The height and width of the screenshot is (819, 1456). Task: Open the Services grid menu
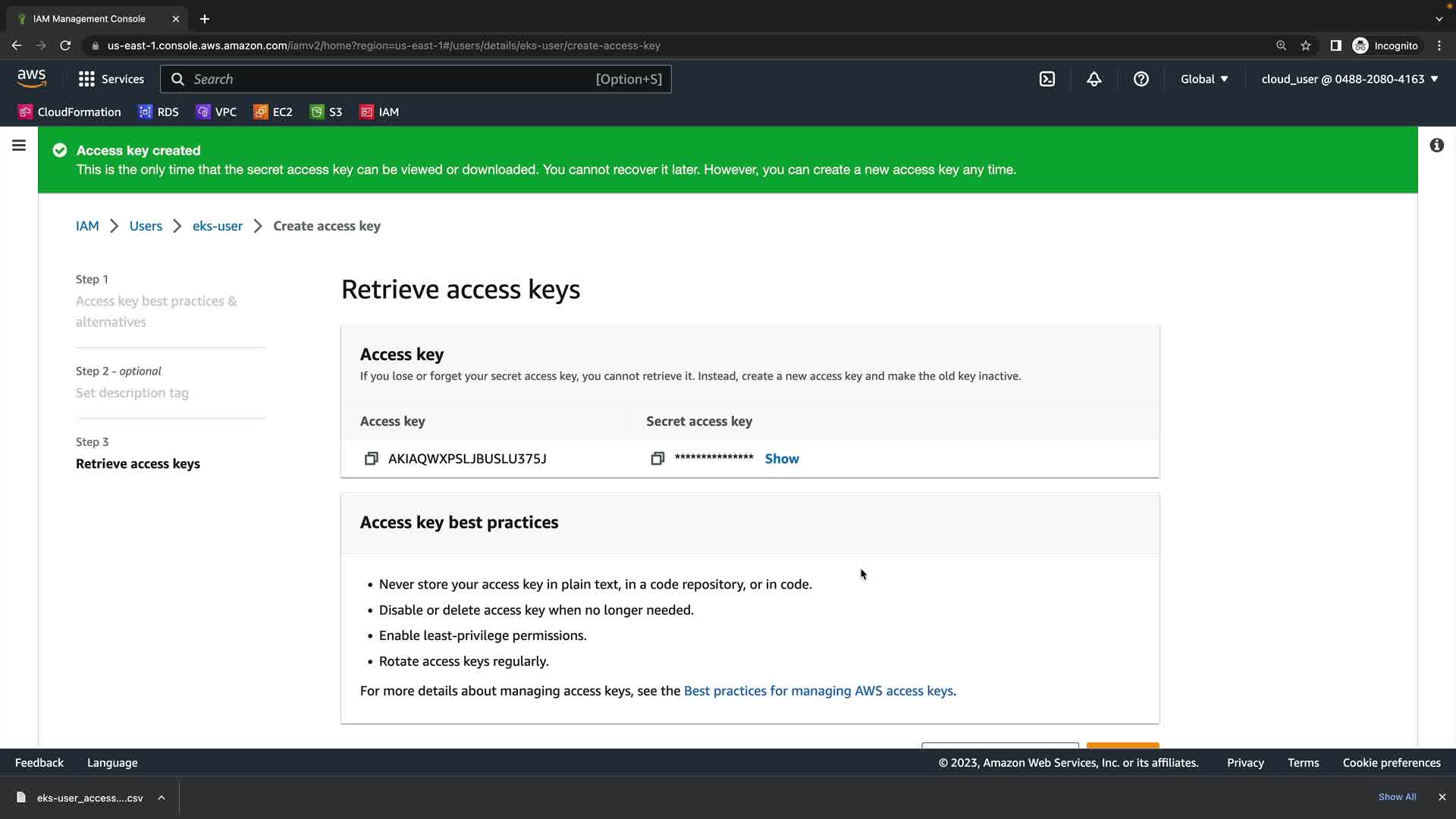click(111, 79)
